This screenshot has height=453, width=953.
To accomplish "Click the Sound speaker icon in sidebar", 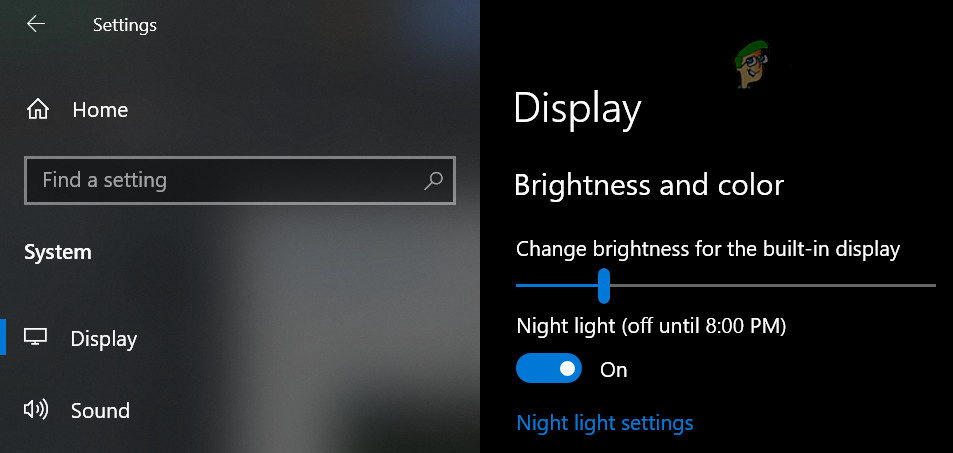I will pyautogui.click(x=36, y=410).
